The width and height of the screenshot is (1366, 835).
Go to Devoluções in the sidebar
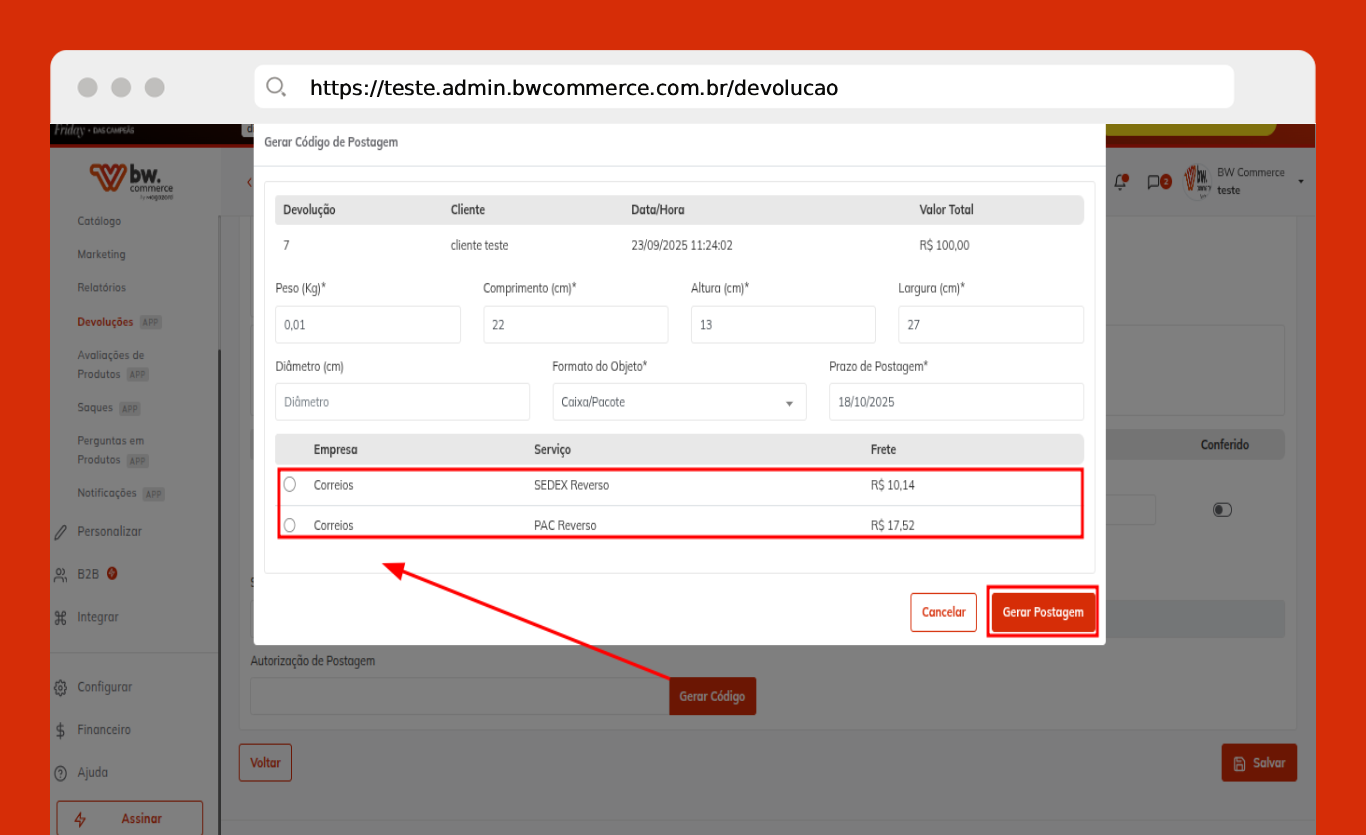(105, 322)
